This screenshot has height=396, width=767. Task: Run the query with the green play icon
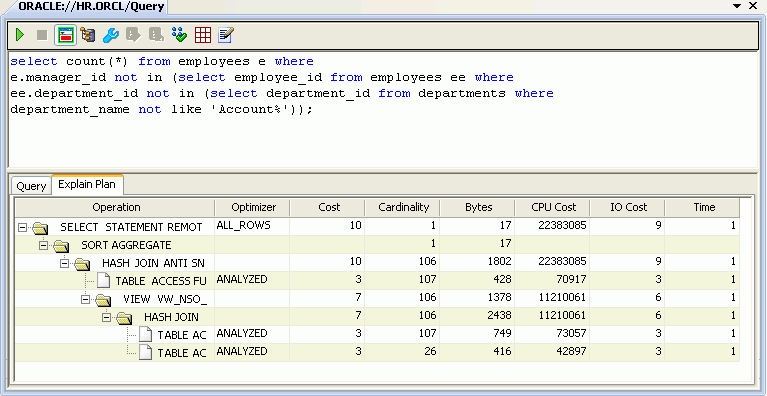[x=20, y=35]
